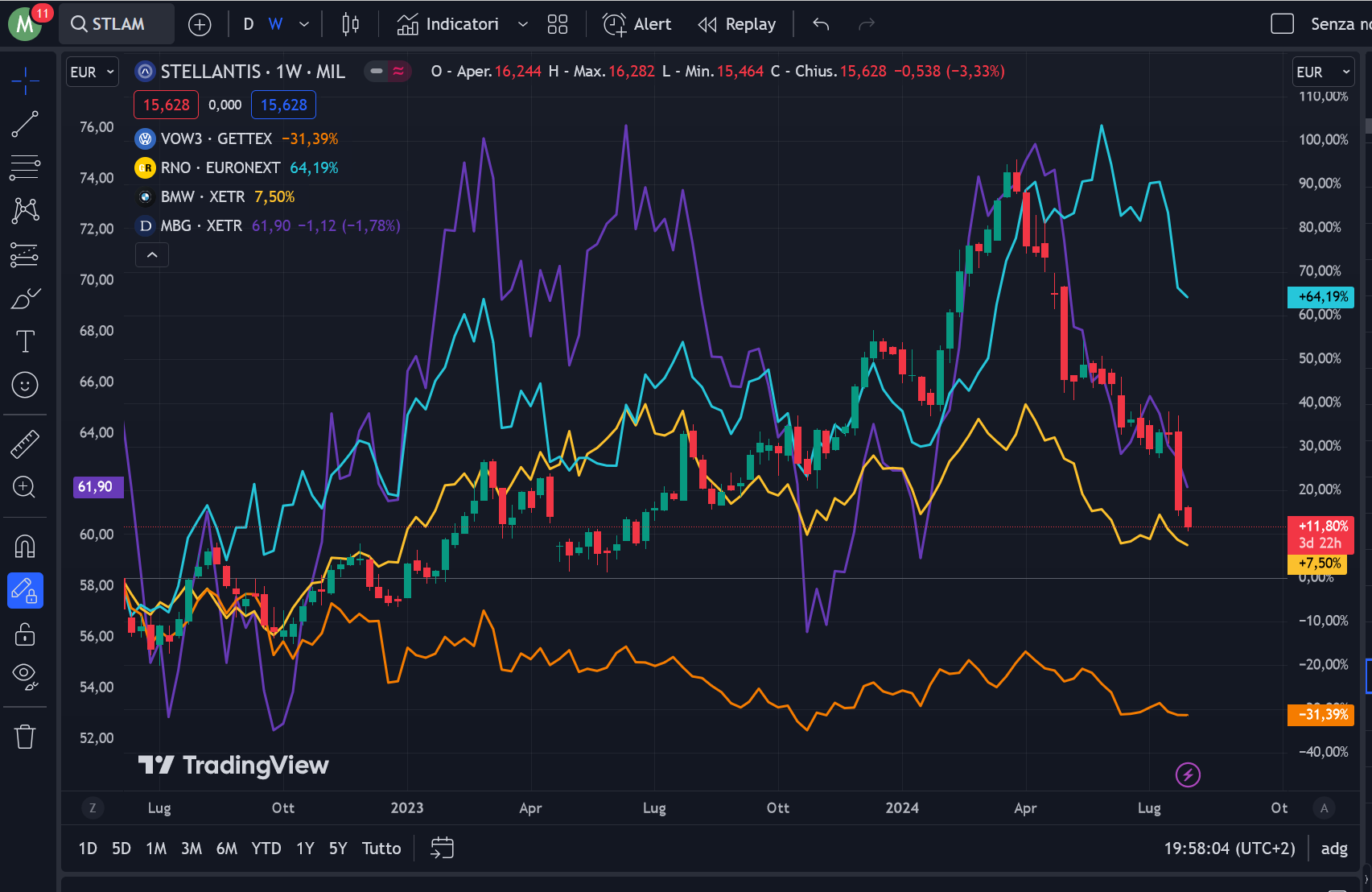Screen dimensions: 1372x892
Task: Select the patterns drawing tool
Action: click(x=25, y=211)
